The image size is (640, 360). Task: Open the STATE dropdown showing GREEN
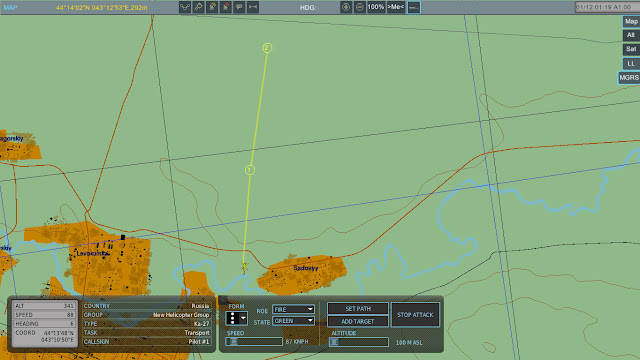293,321
